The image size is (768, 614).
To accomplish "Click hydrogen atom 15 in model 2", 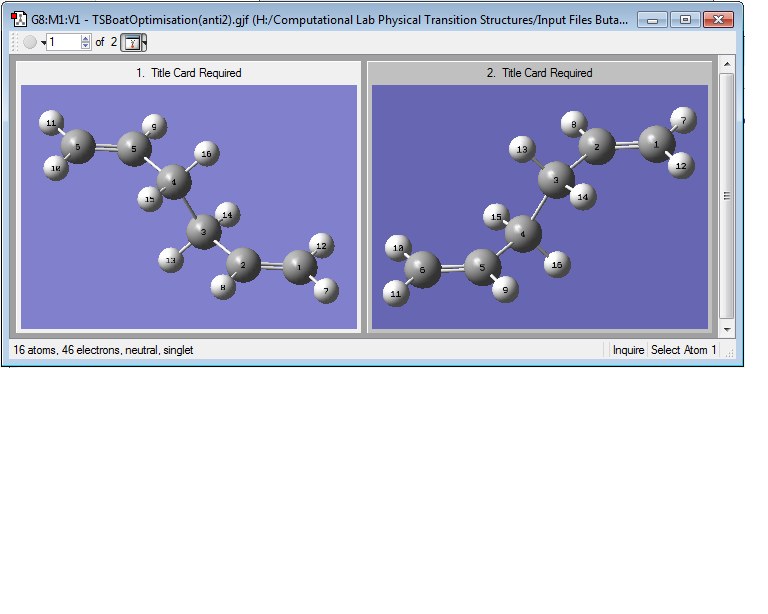I will 497,217.
